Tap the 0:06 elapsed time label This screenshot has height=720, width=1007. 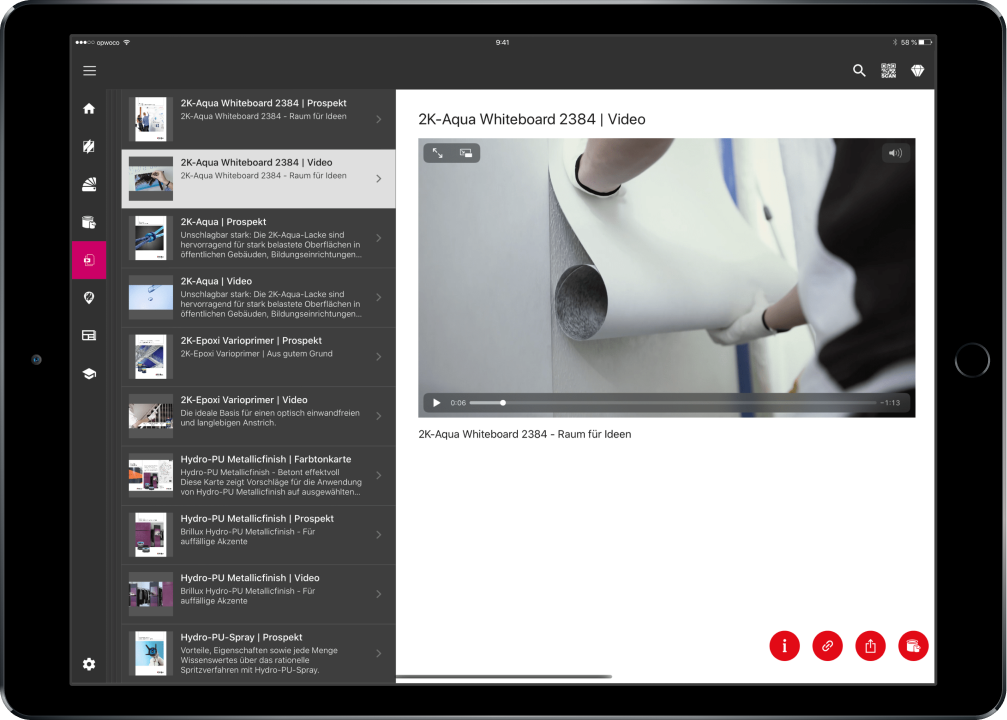click(x=458, y=403)
